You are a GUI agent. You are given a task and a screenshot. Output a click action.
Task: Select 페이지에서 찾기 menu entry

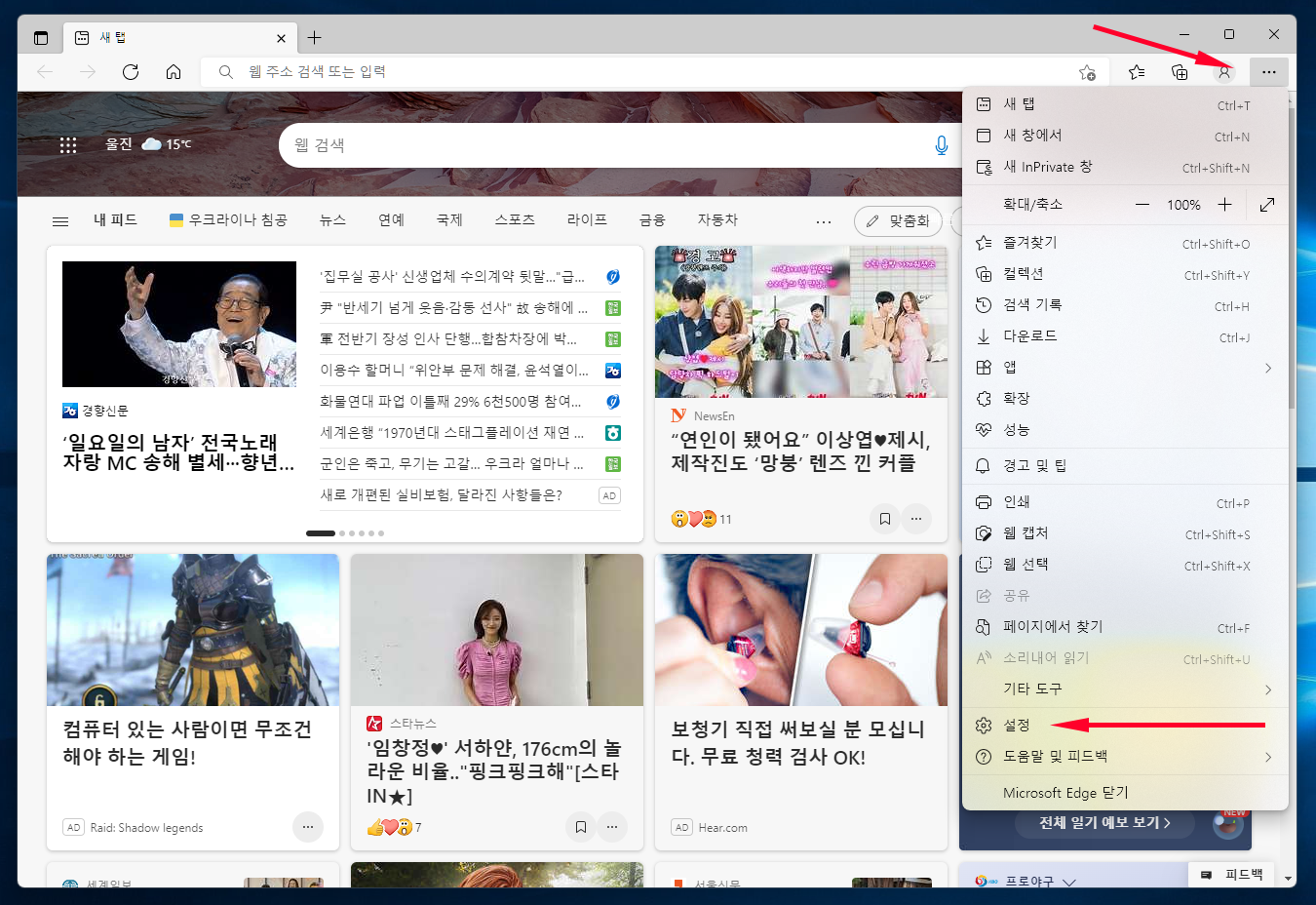(x=1125, y=627)
